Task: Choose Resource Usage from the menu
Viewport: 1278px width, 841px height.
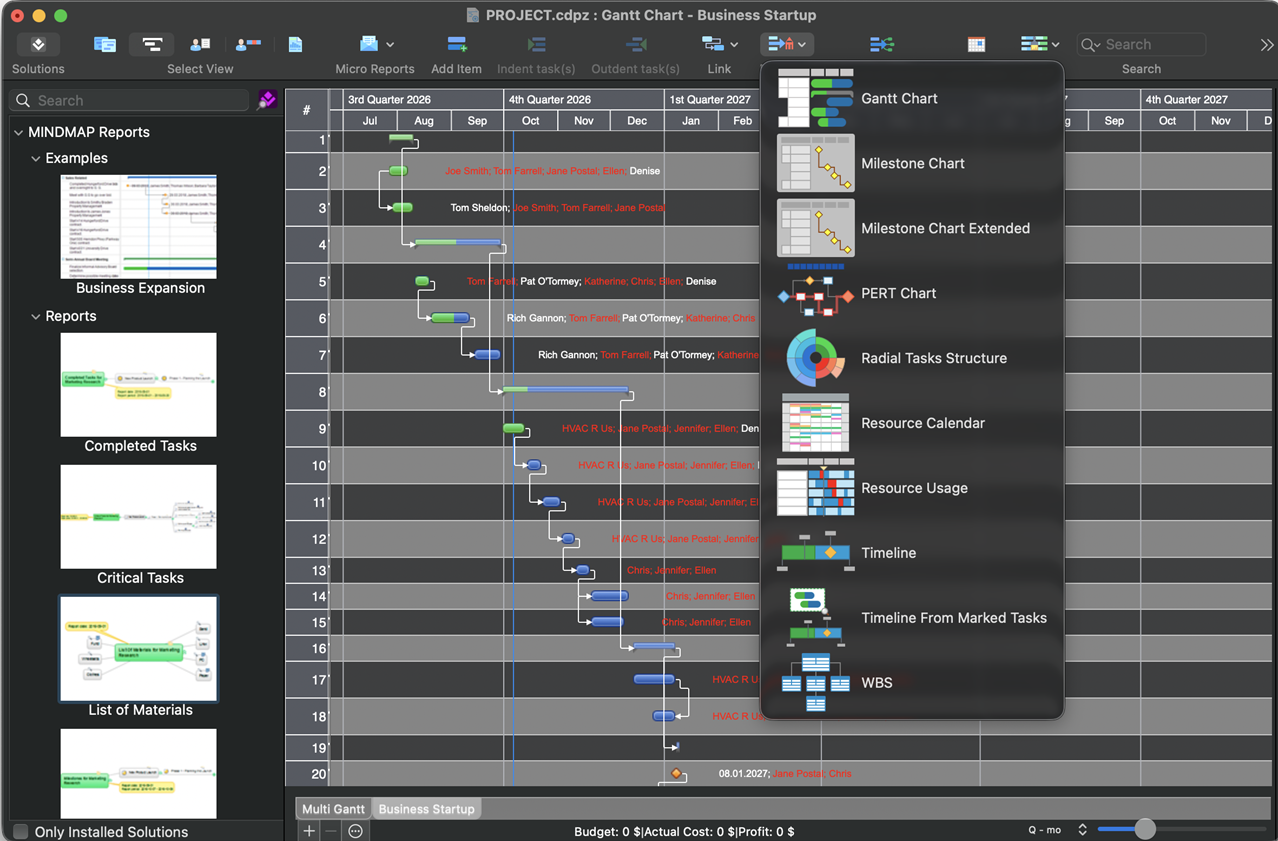Action: tap(912, 488)
